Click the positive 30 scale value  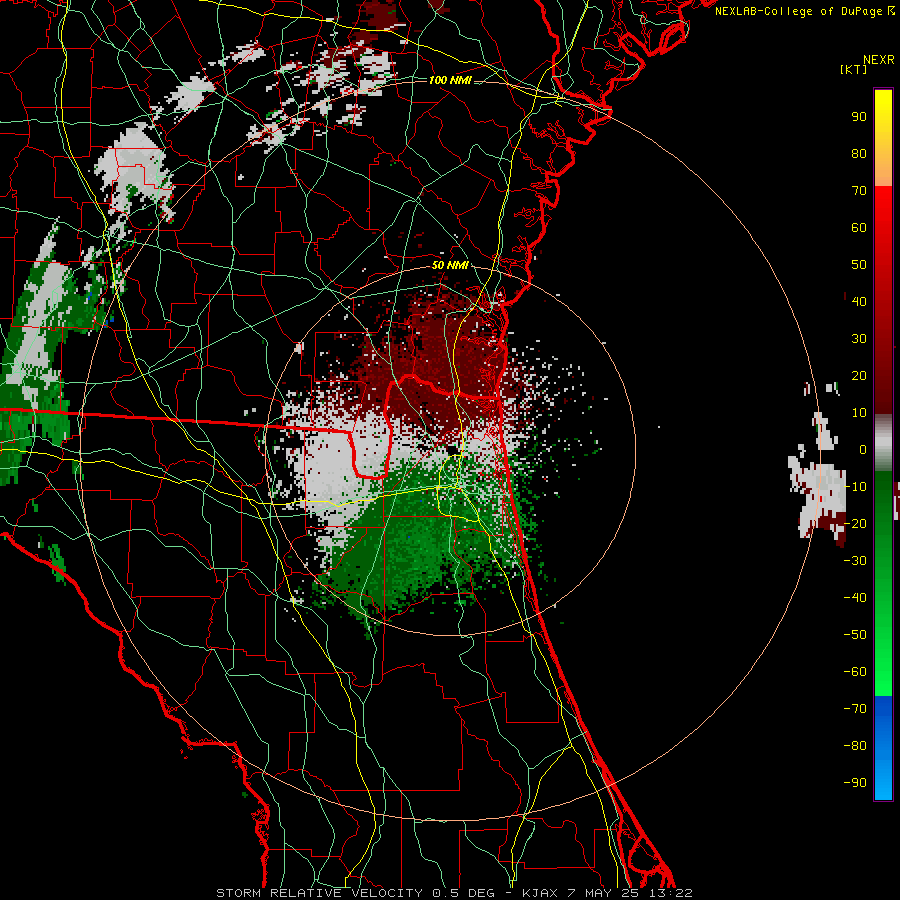click(x=859, y=339)
